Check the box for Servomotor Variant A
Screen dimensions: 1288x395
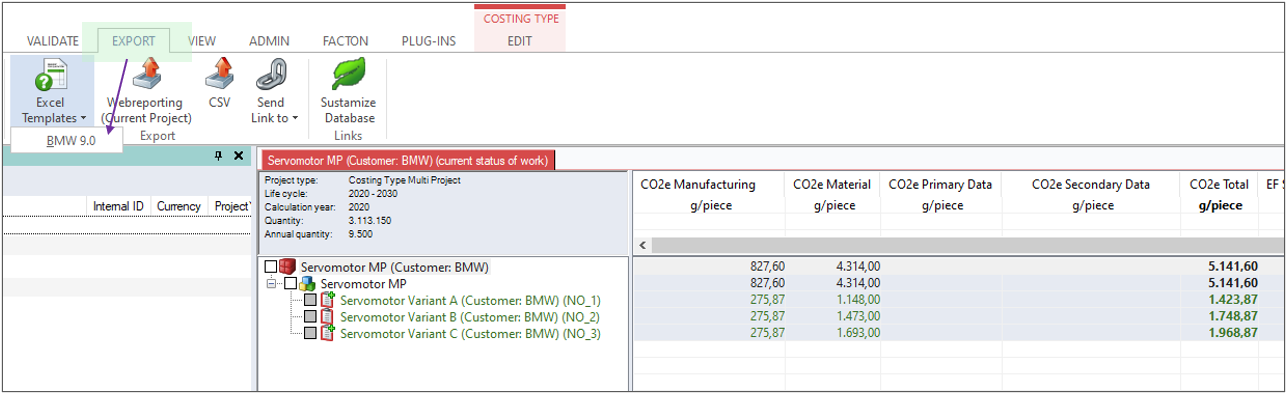point(310,300)
